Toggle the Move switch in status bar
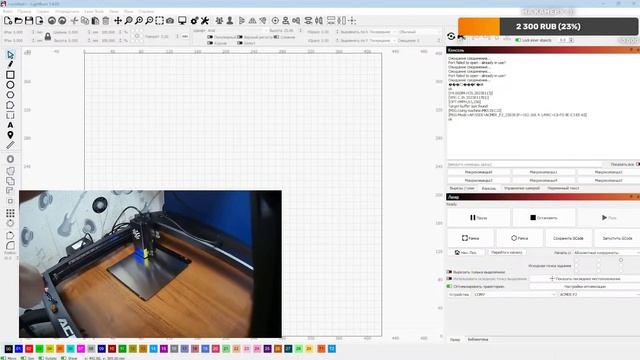Viewport: 640px width, 360px height. 4,358
